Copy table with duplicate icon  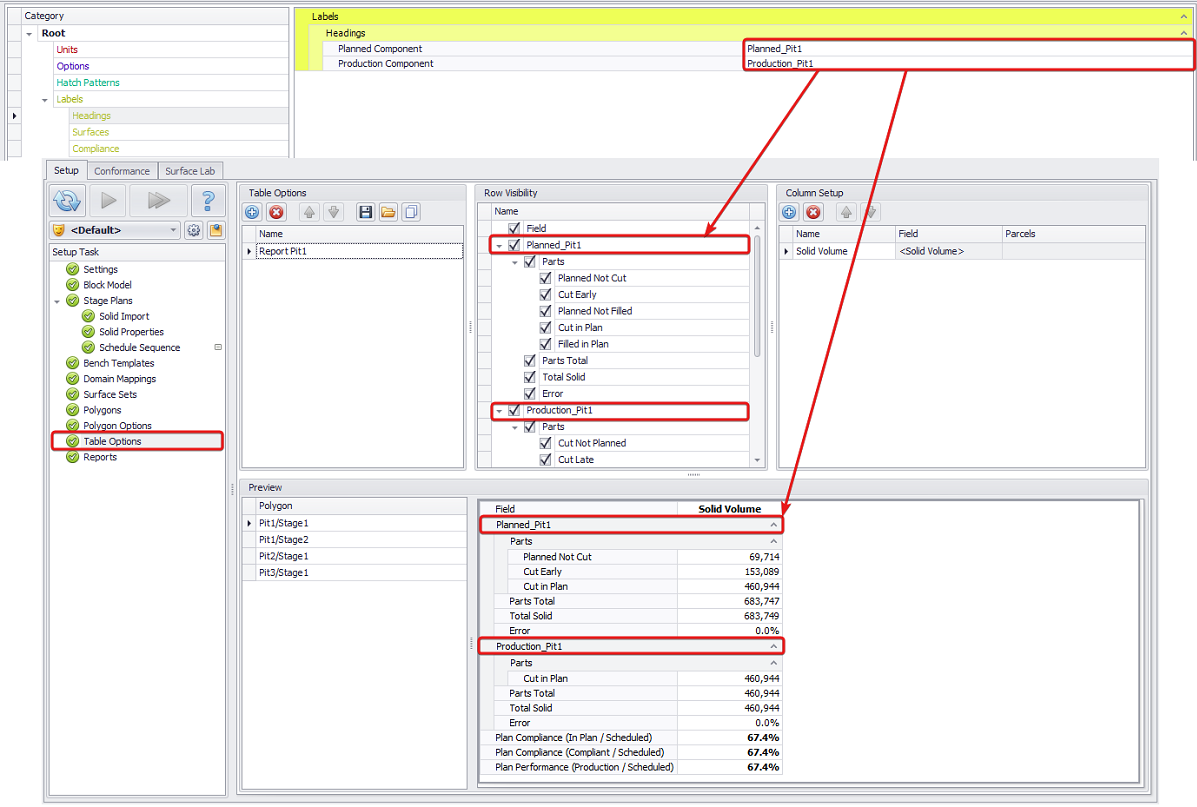[411, 212]
